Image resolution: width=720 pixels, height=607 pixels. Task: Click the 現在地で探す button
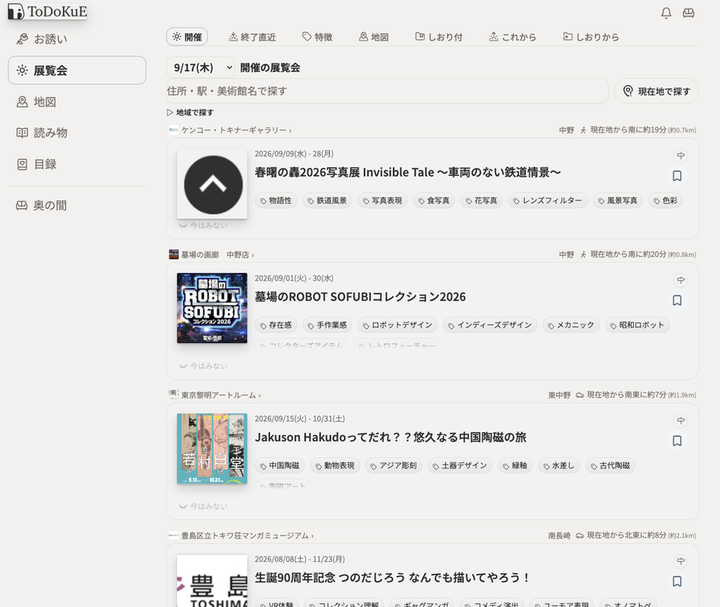coord(656,91)
